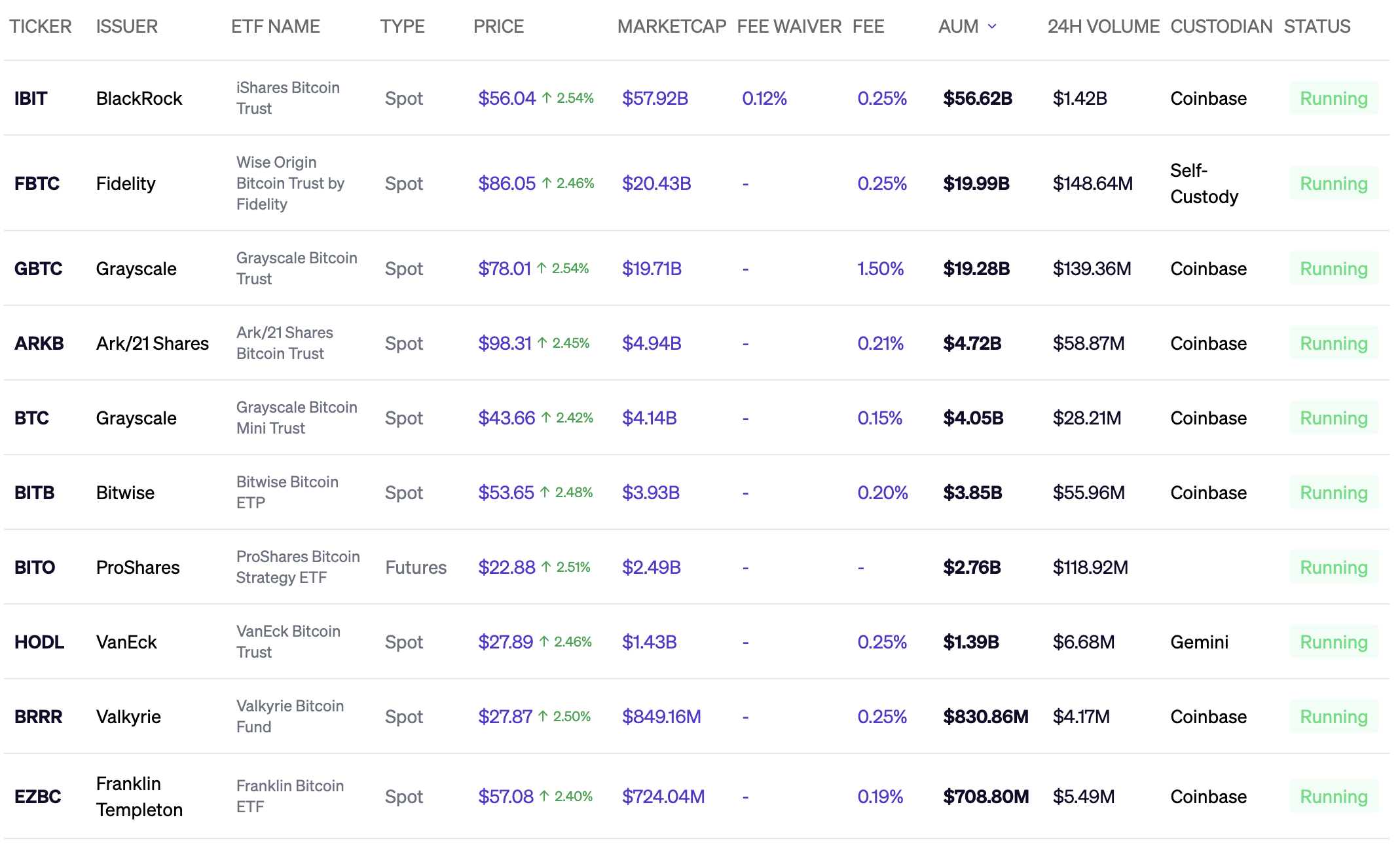The image size is (1400, 845).
Task: Click the 24H VOLUME column header
Action: (1103, 26)
